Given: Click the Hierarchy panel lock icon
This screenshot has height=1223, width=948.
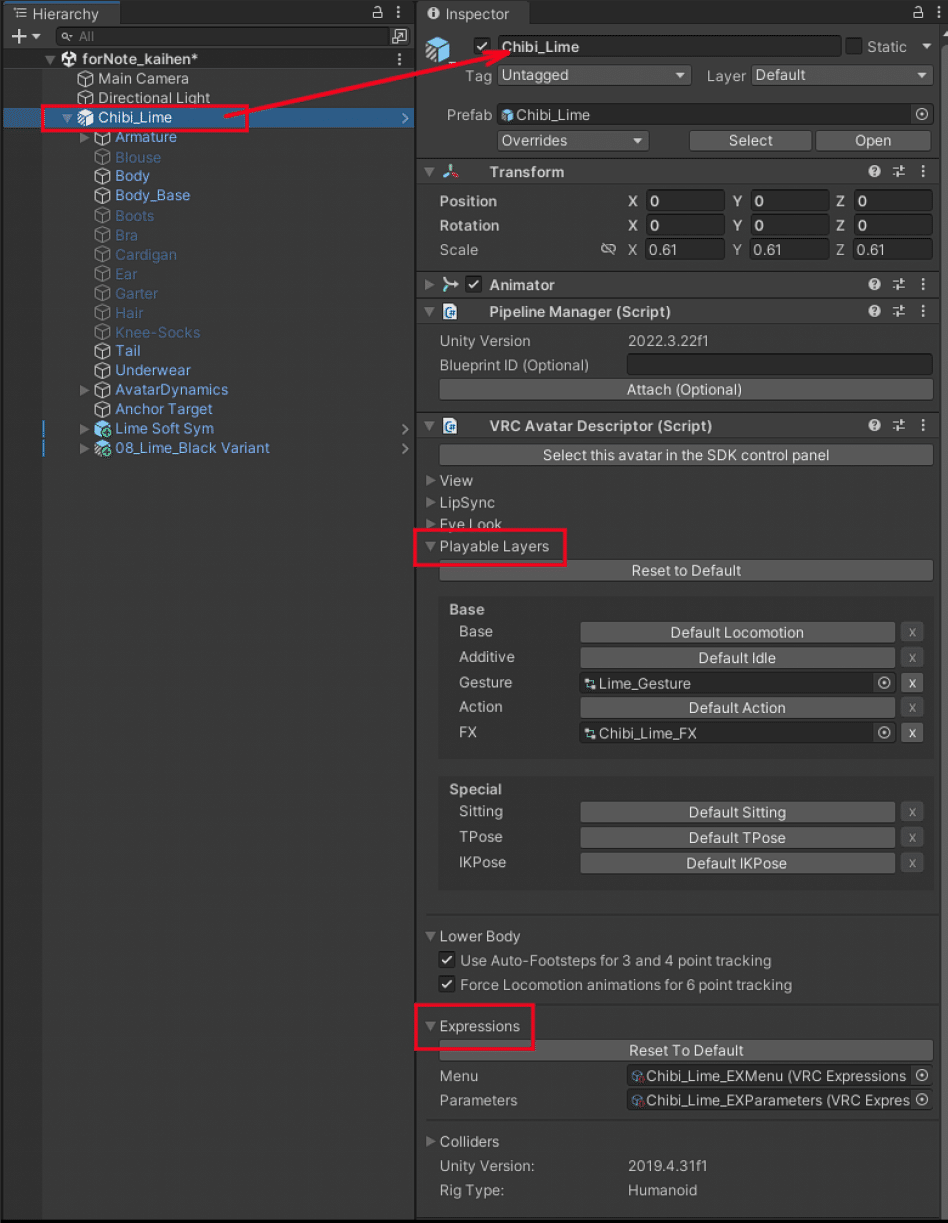Looking at the screenshot, I should coord(377,13).
